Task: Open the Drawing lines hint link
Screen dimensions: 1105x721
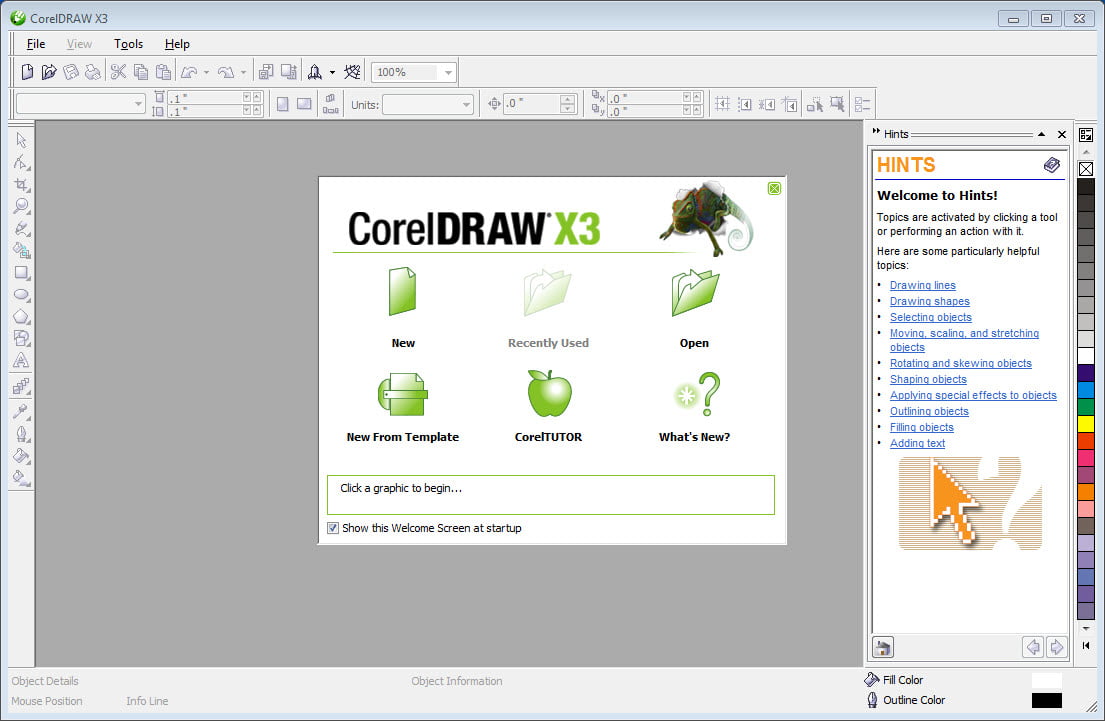Action: pos(922,285)
